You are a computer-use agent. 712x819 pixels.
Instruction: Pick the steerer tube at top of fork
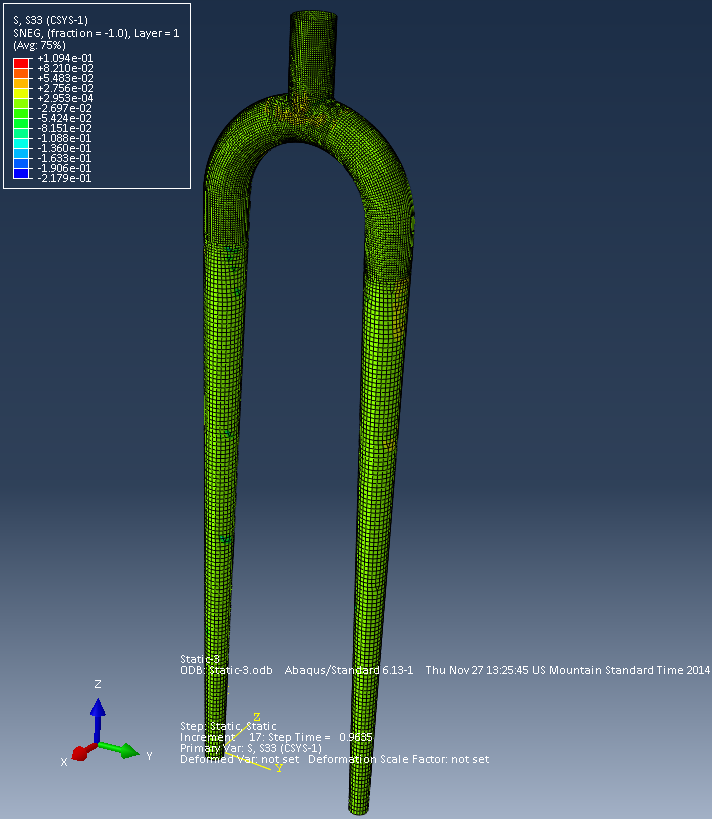coord(313,55)
